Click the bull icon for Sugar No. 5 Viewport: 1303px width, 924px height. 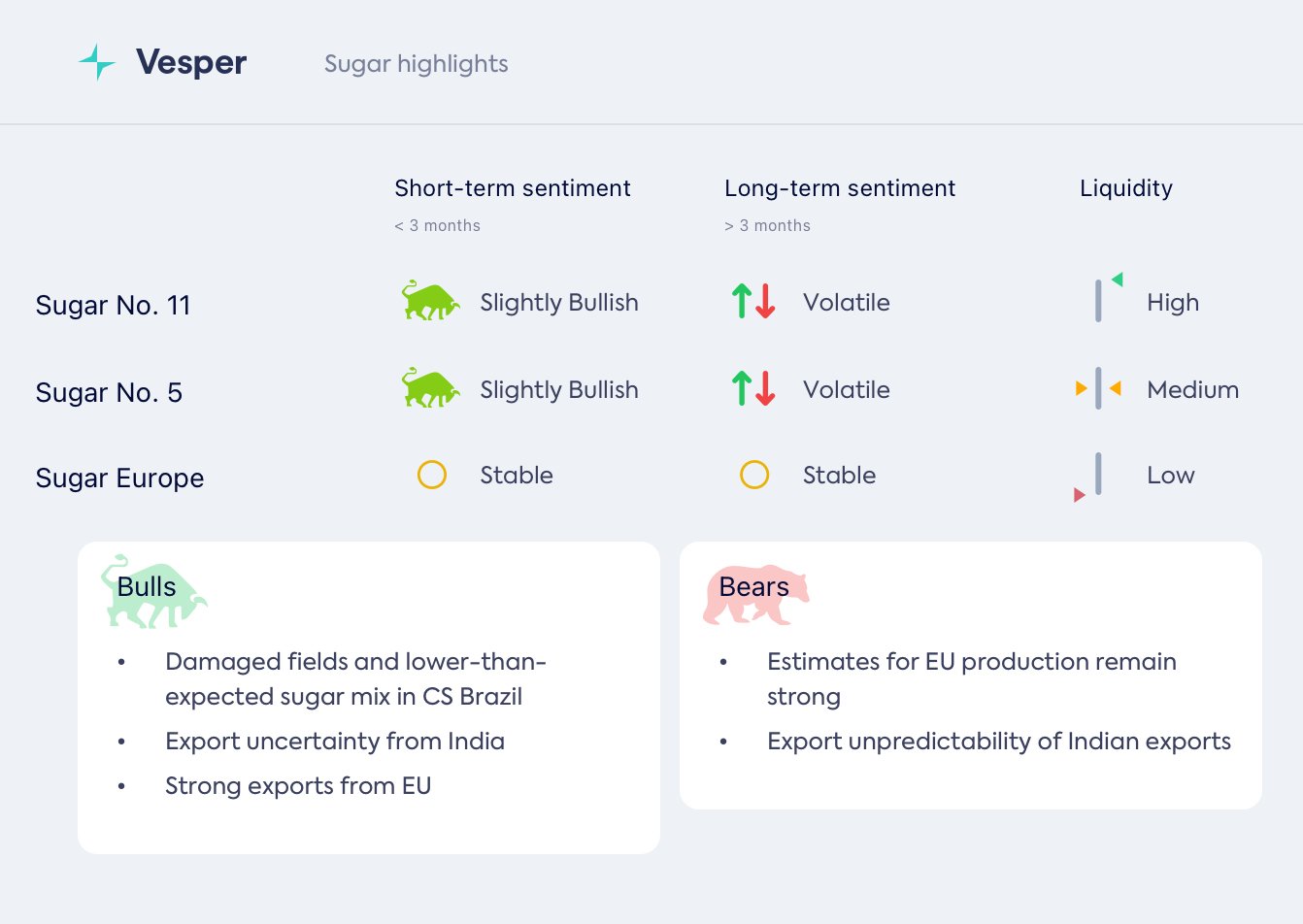point(430,389)
